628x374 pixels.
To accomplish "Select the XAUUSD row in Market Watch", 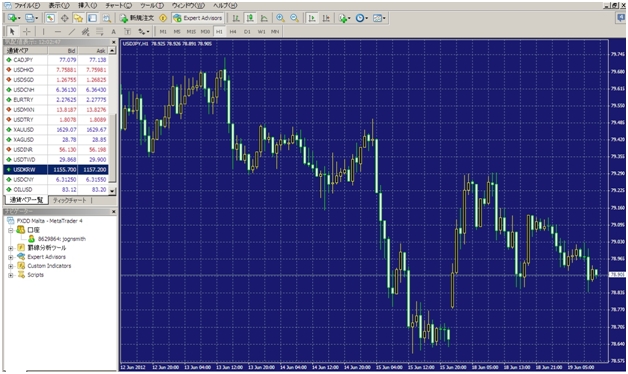I will 56,130.
